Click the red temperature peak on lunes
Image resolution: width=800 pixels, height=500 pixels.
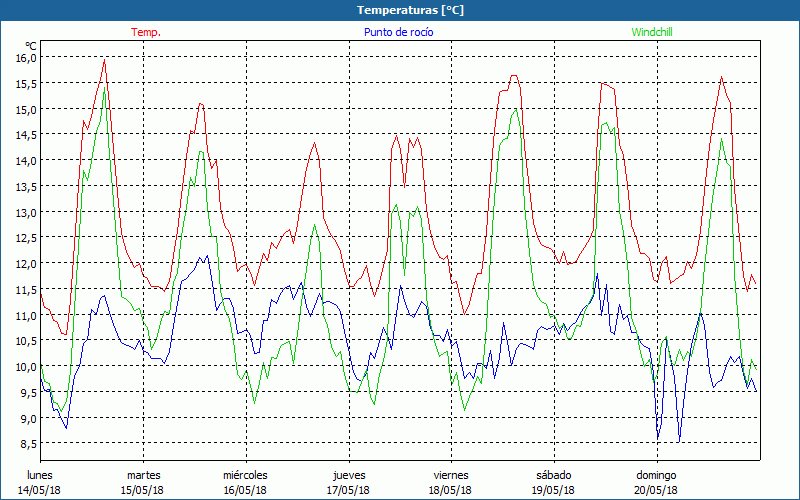(x=105, y=60)
